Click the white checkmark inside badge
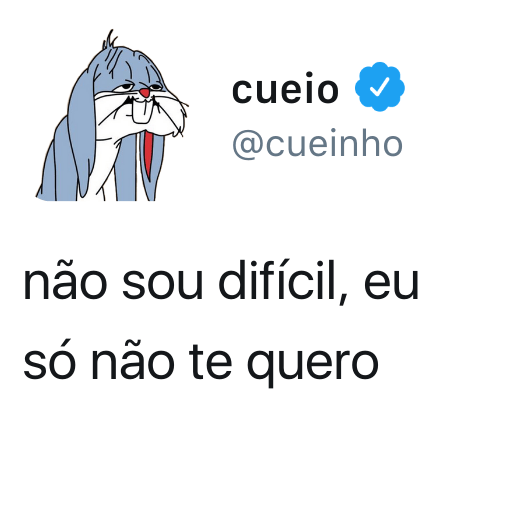The width and height of the screenshot is (512, 512). coord(380,87)
